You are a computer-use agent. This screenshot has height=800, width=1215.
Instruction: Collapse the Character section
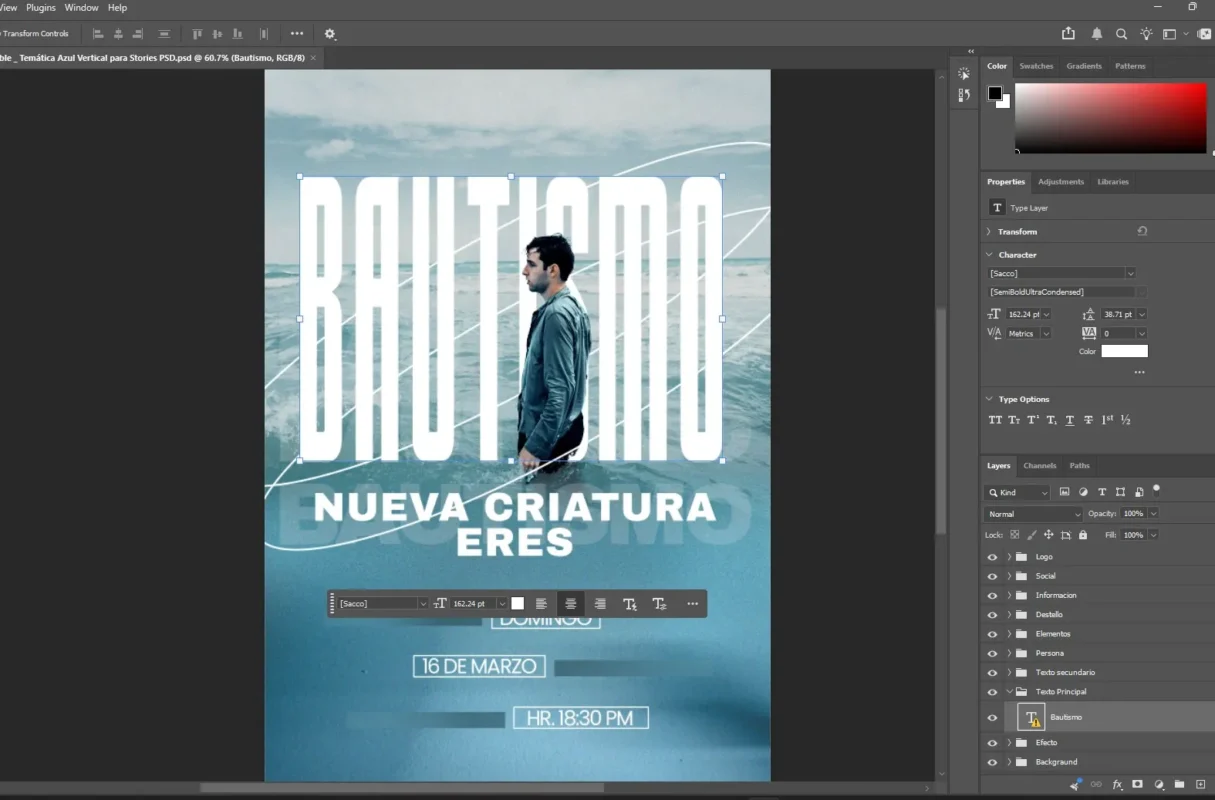[989, 255]
